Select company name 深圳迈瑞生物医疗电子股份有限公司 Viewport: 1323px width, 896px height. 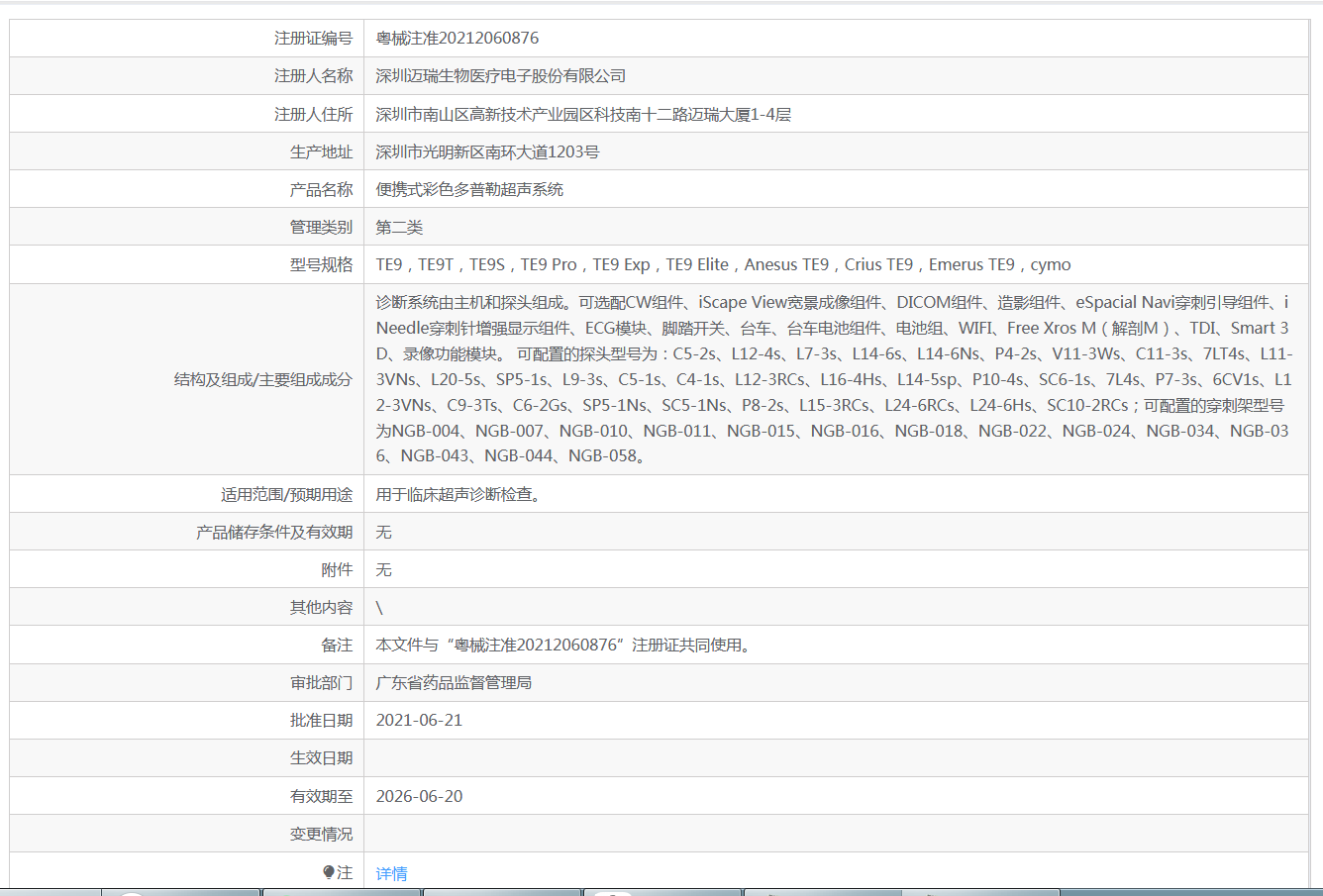500,76
